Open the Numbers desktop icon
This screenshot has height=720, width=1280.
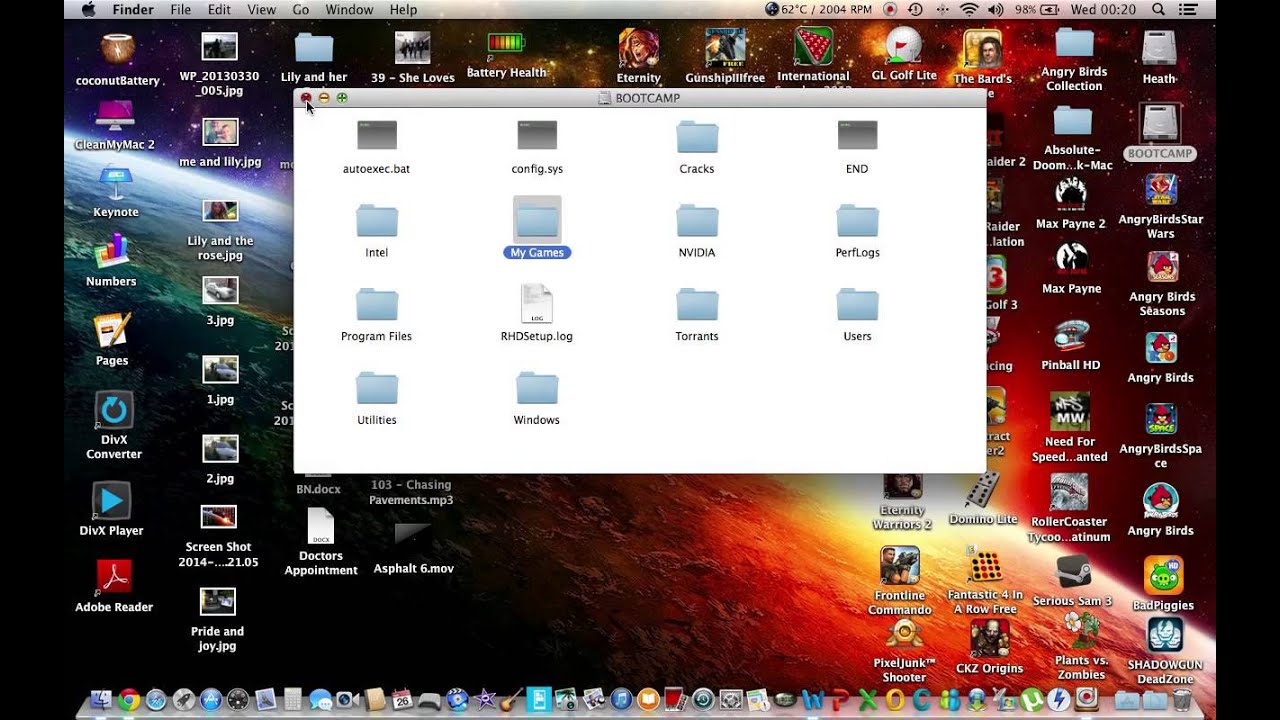[x=111, y=252]
